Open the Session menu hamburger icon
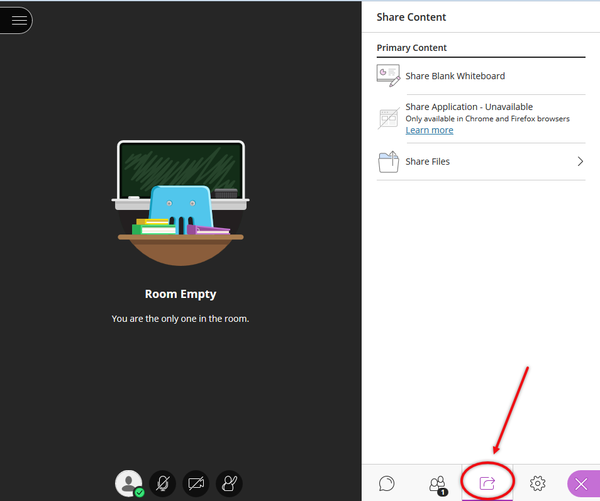 tap(19, 20)
